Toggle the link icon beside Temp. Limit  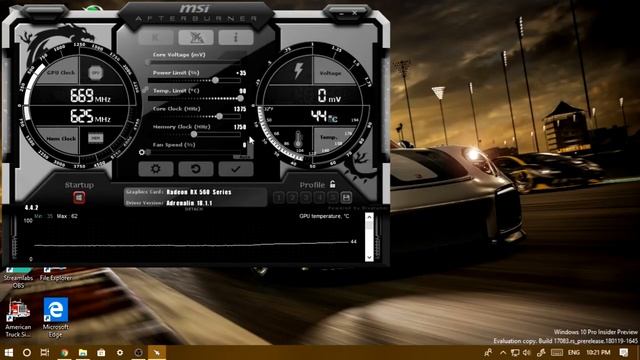tap(144, 89)
